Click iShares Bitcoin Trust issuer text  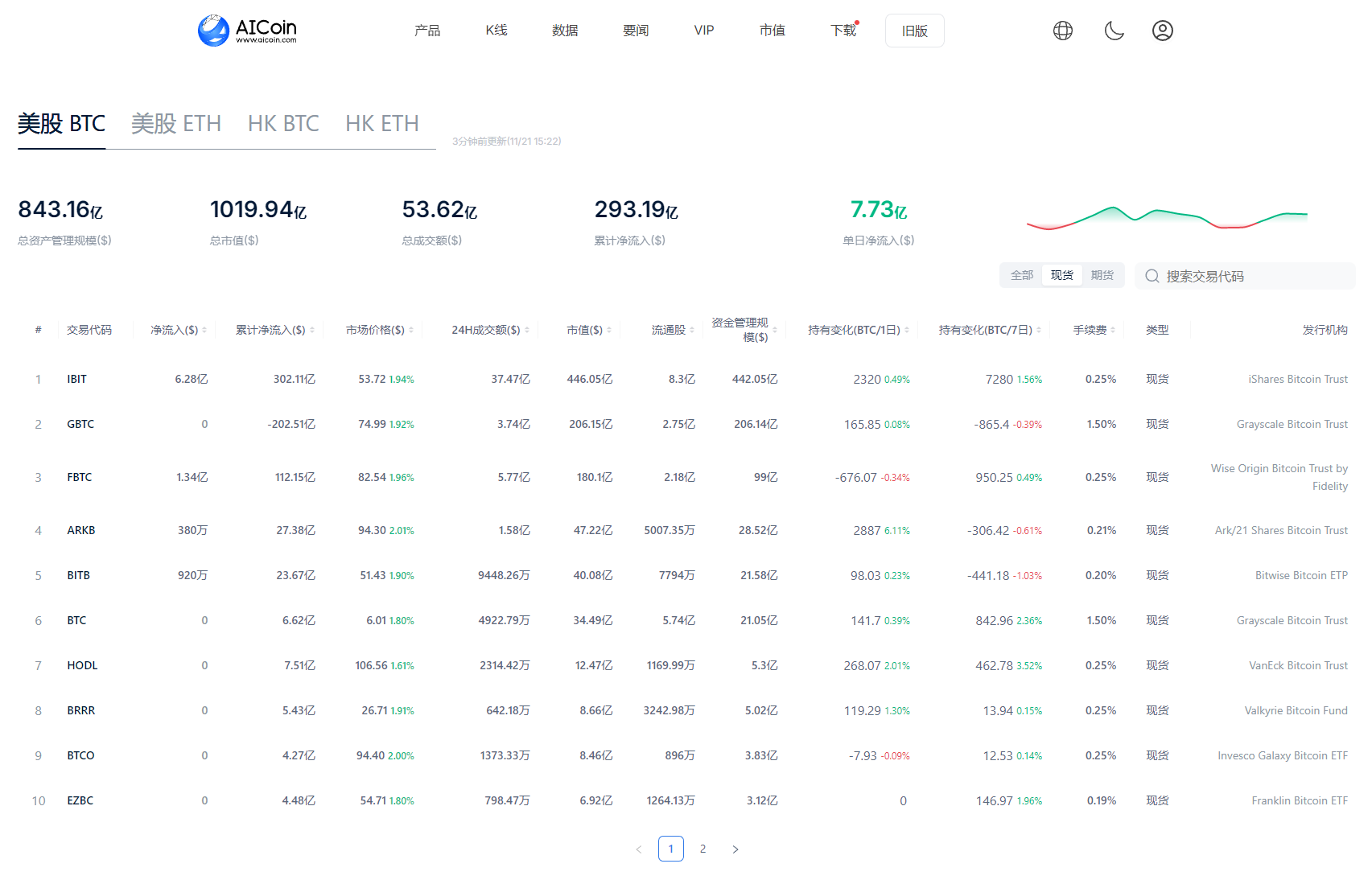[1298, 379]
